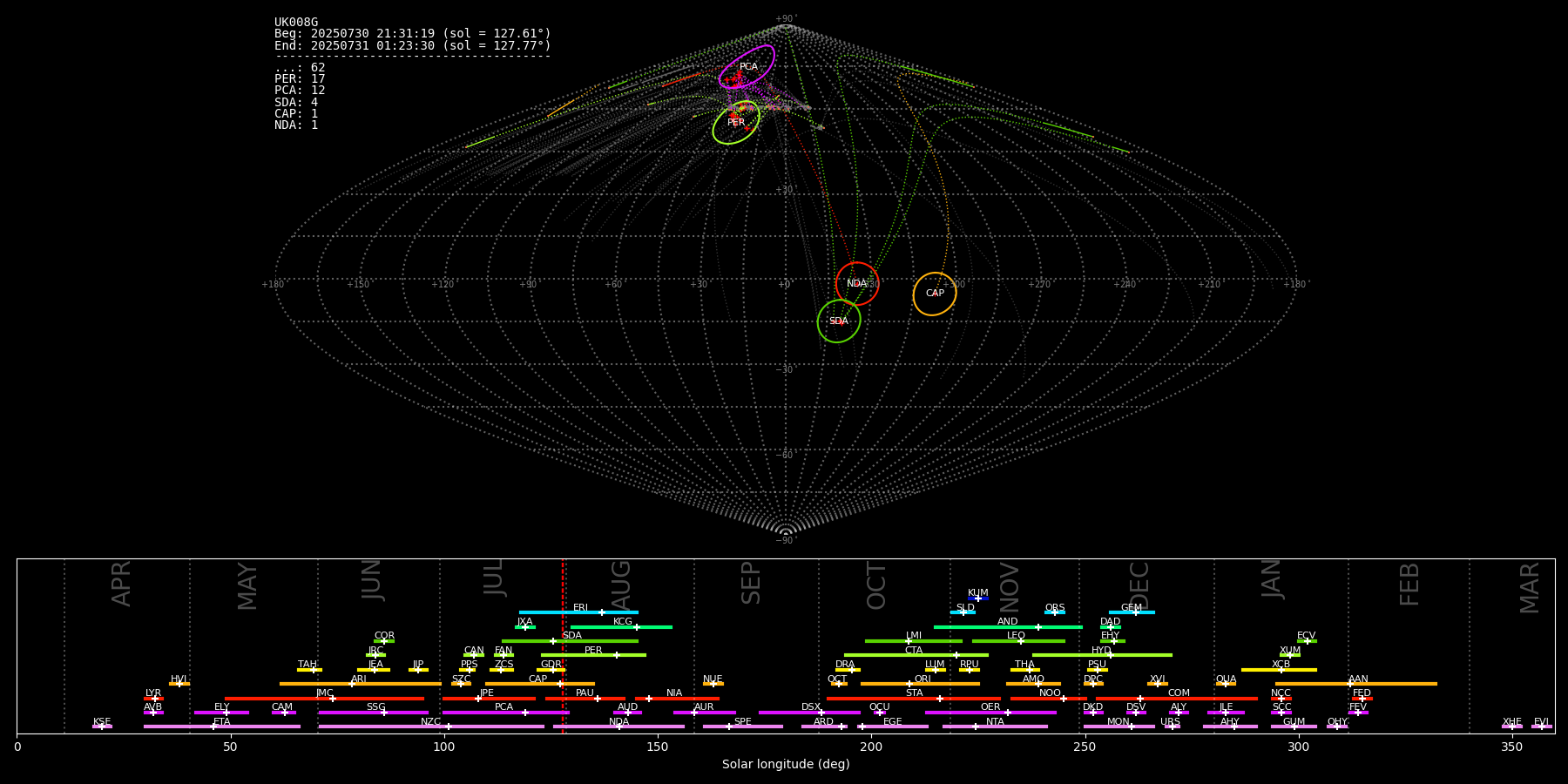Click the URS shower label in timeline
This screenshot has height=784, width=1568.
pos(1170,721)
